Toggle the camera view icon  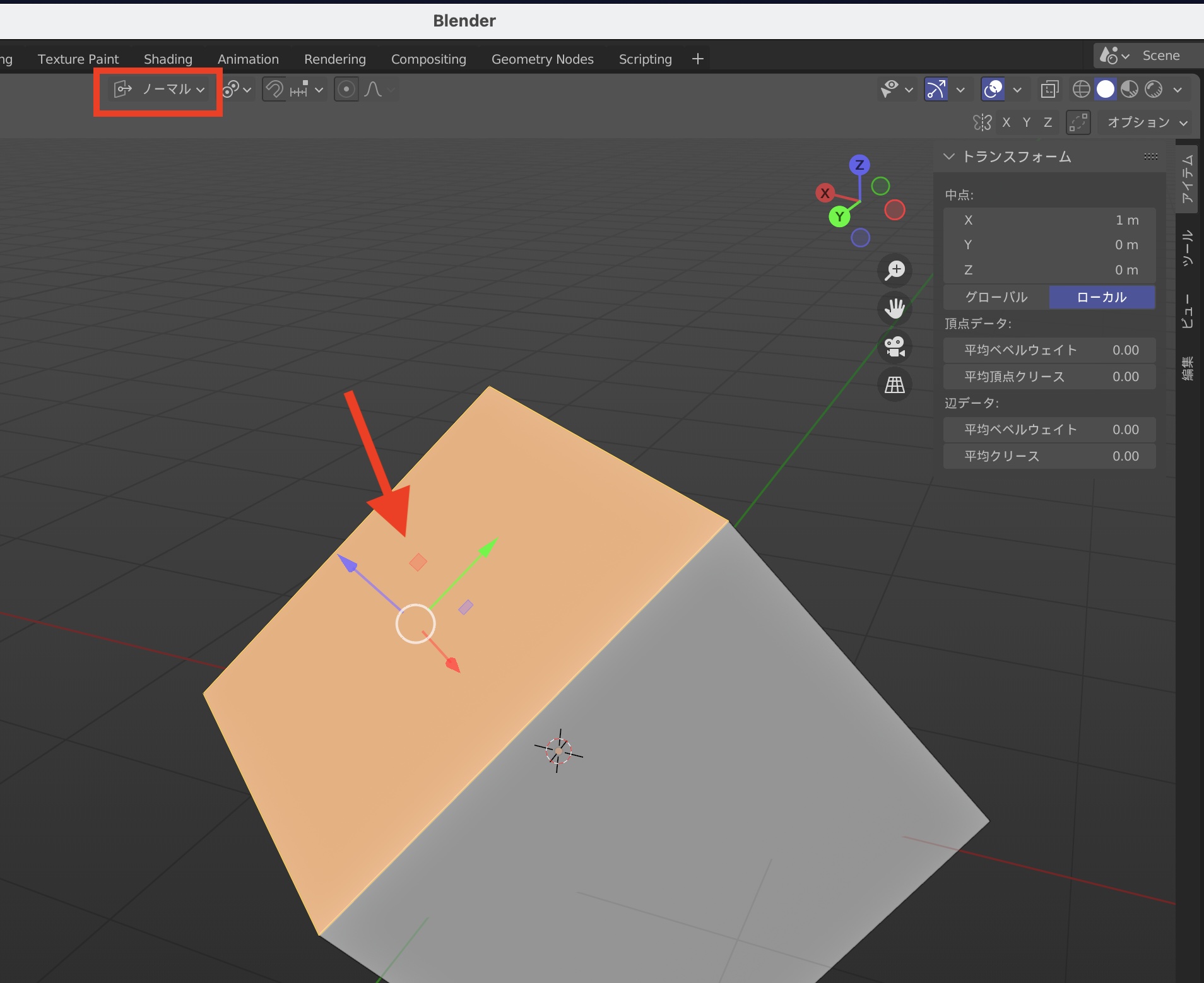[x=895, y=346]
